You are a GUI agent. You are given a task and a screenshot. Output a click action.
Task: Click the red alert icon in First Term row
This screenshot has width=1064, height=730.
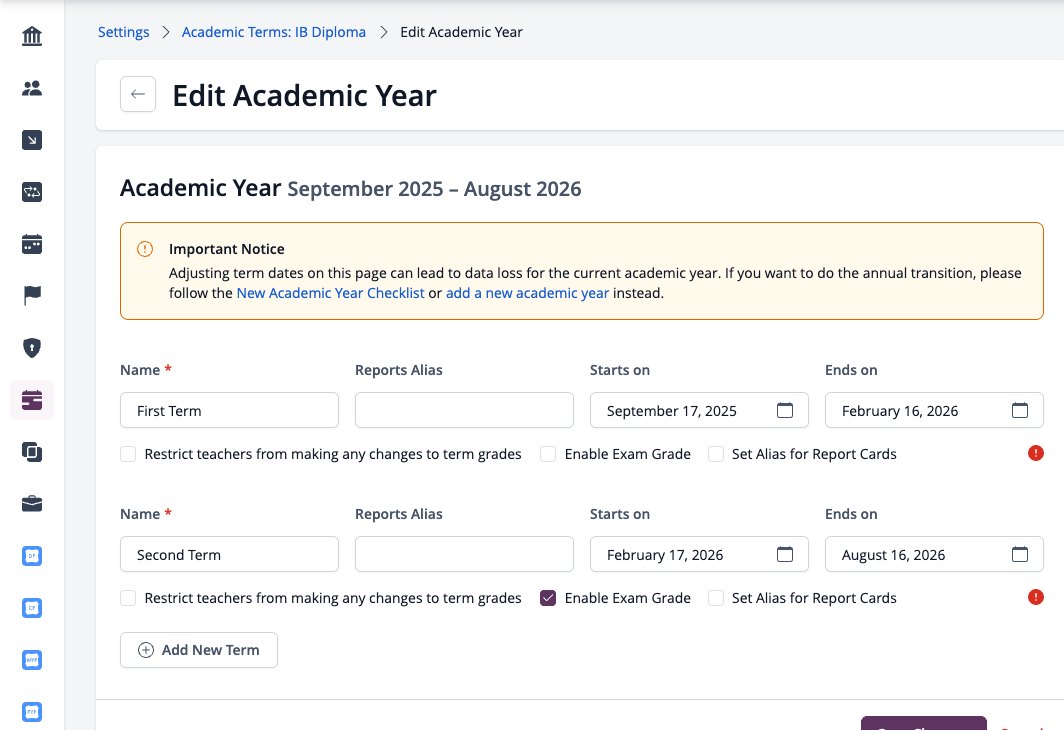(x=1036, y=453)
